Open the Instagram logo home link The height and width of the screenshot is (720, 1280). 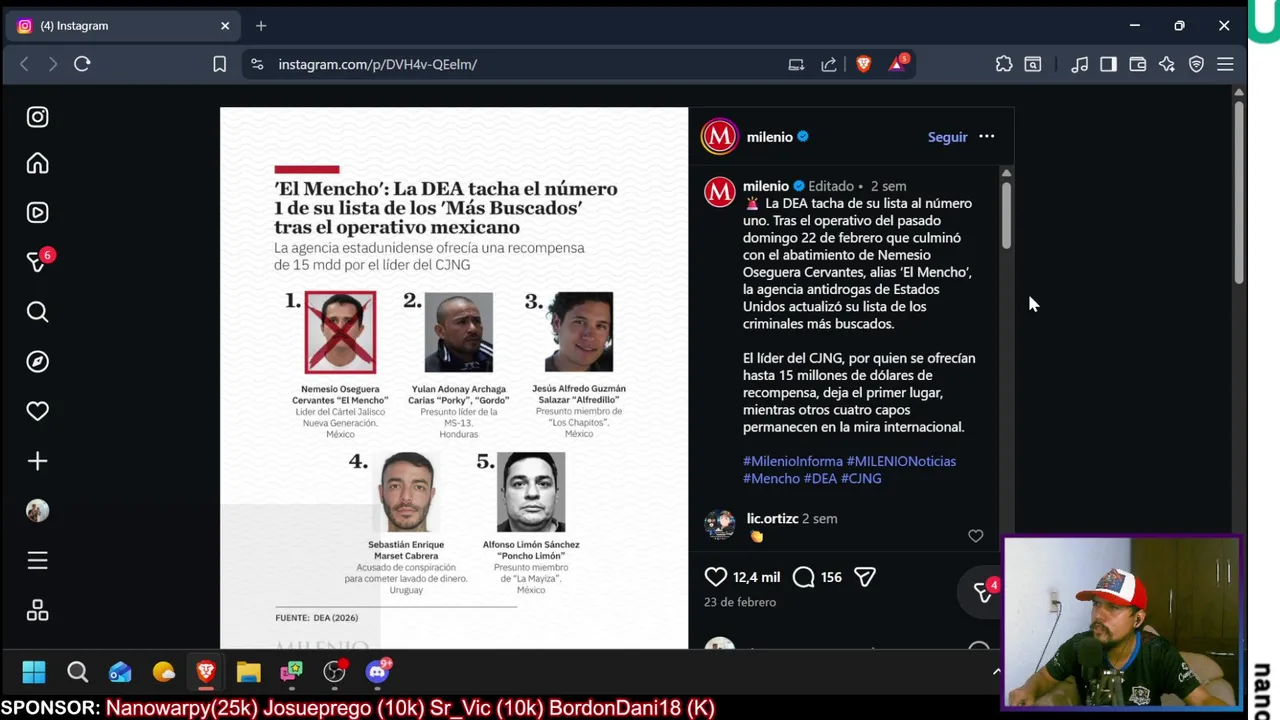[x=37, y=117]
